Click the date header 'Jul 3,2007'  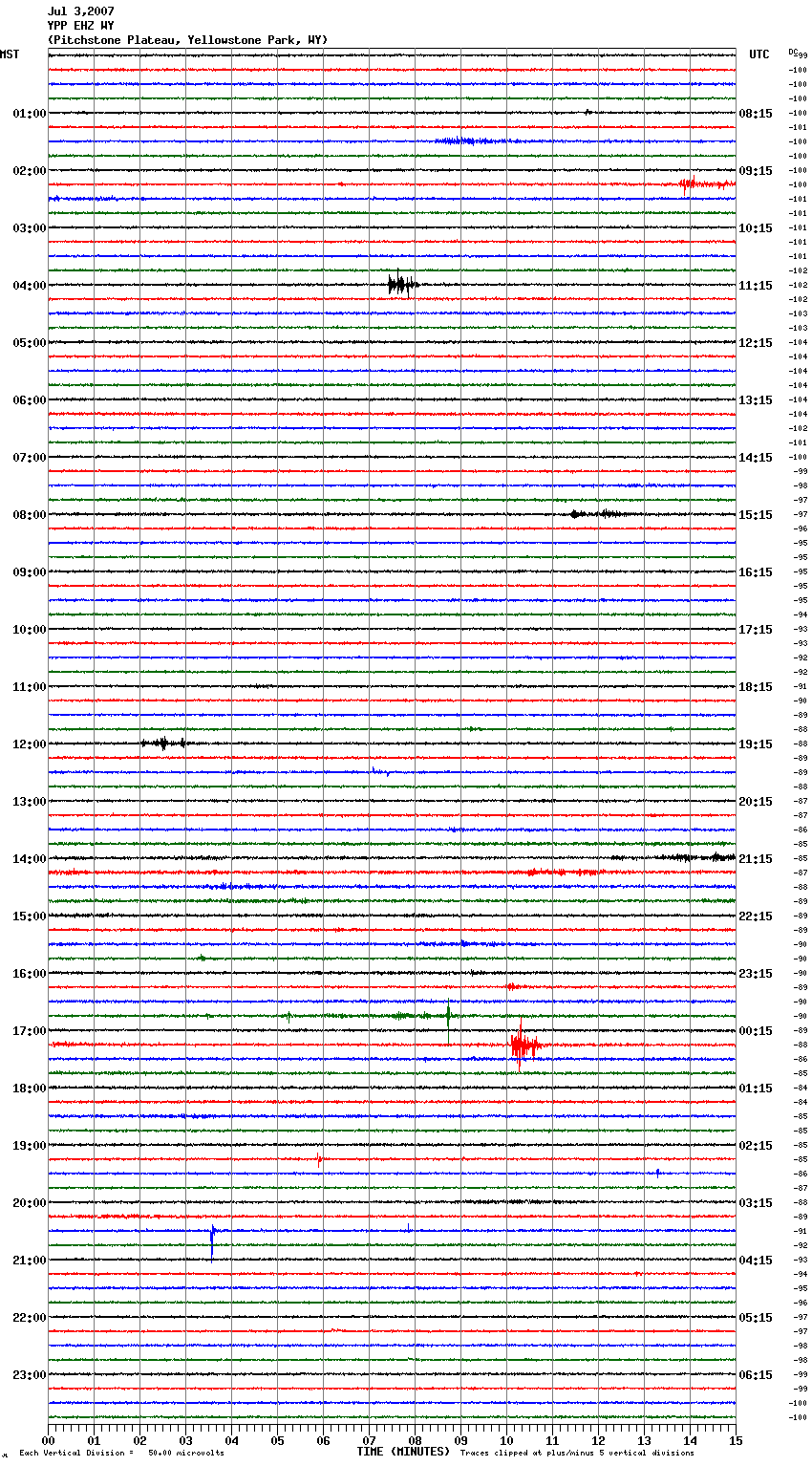coord(80,11)
